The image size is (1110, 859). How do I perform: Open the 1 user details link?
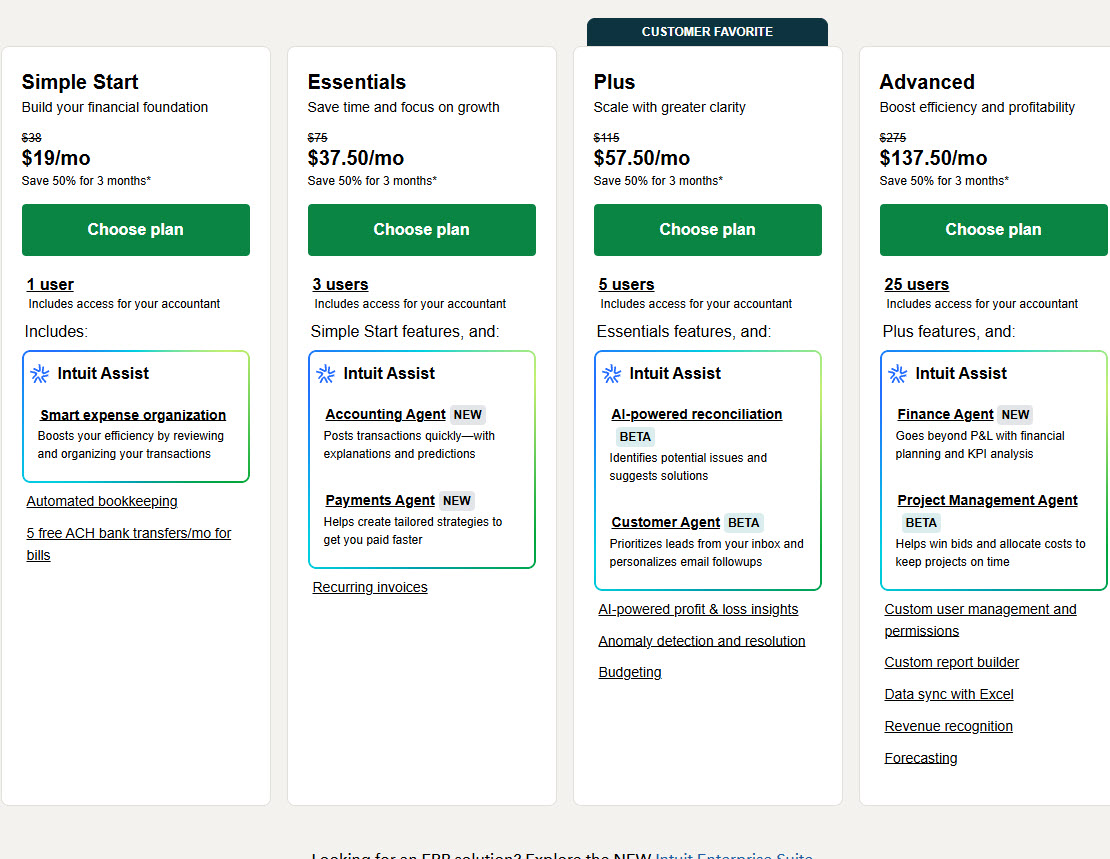(x=50, y=285)
